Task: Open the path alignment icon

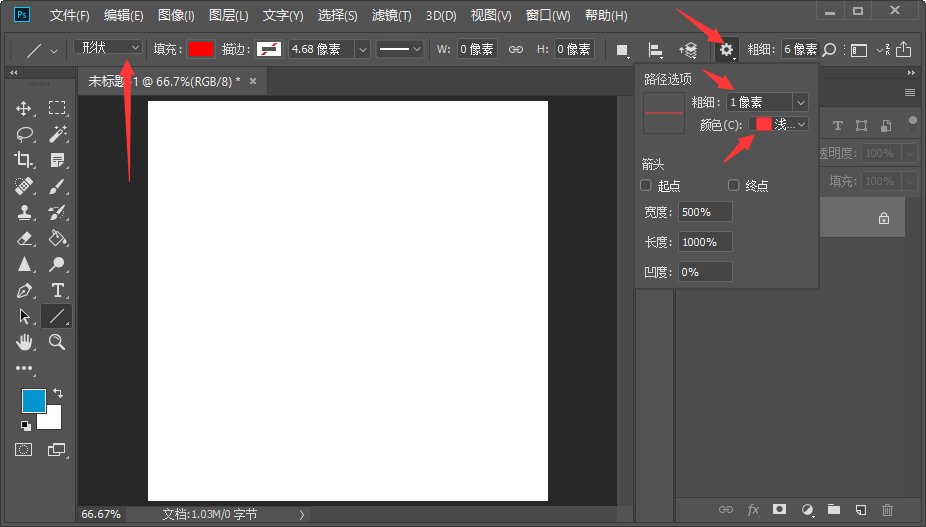Action: (x=655, y=50)
